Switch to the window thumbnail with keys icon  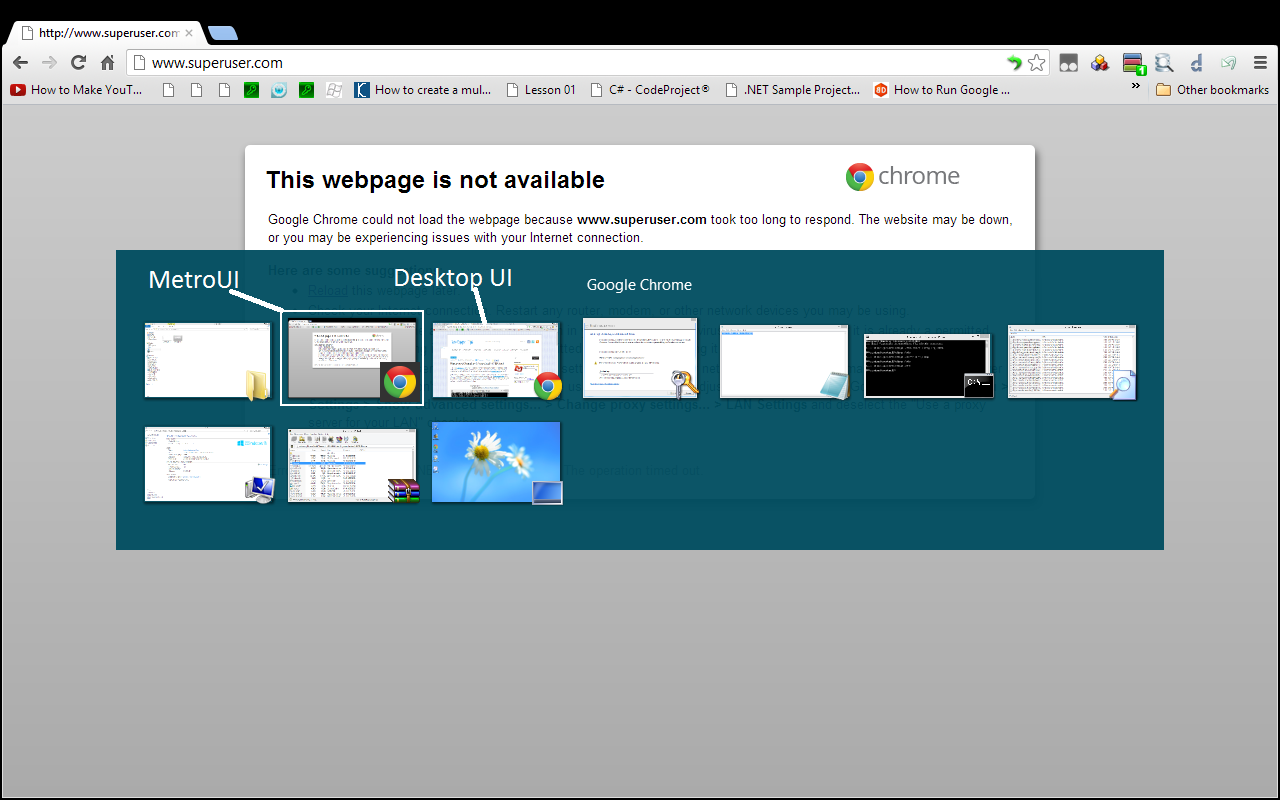[x=640, y=358]
